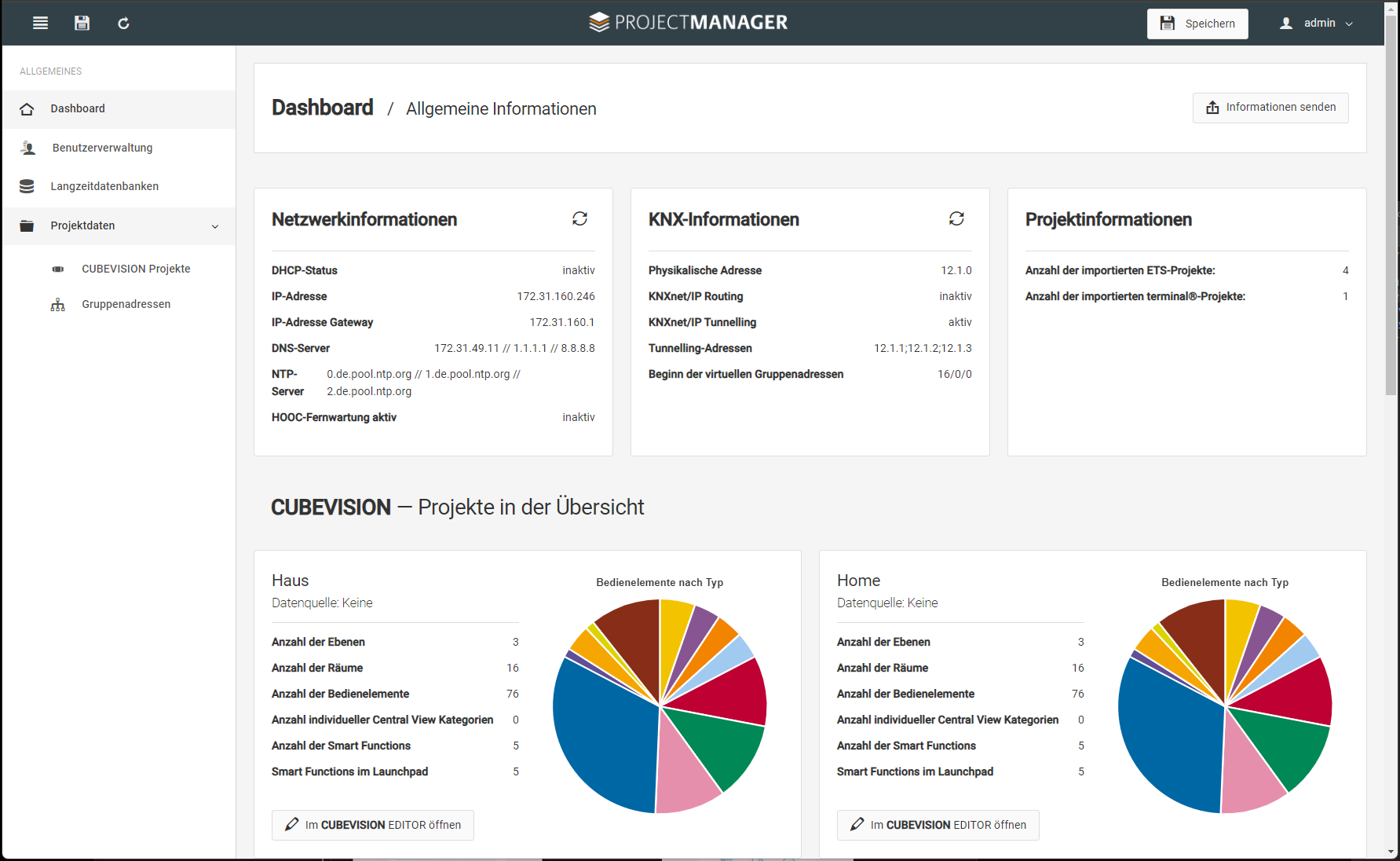
Task: Click the DNS-Server value
Action: [514, 348]
